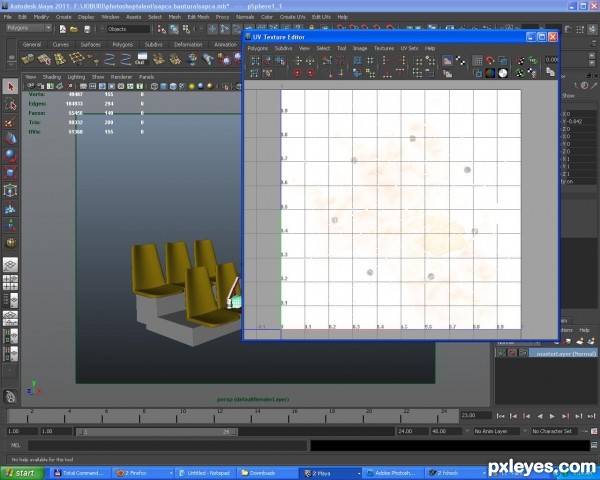
Task: Open the Polygons menu set dropdown
Action: coord(29,28)
